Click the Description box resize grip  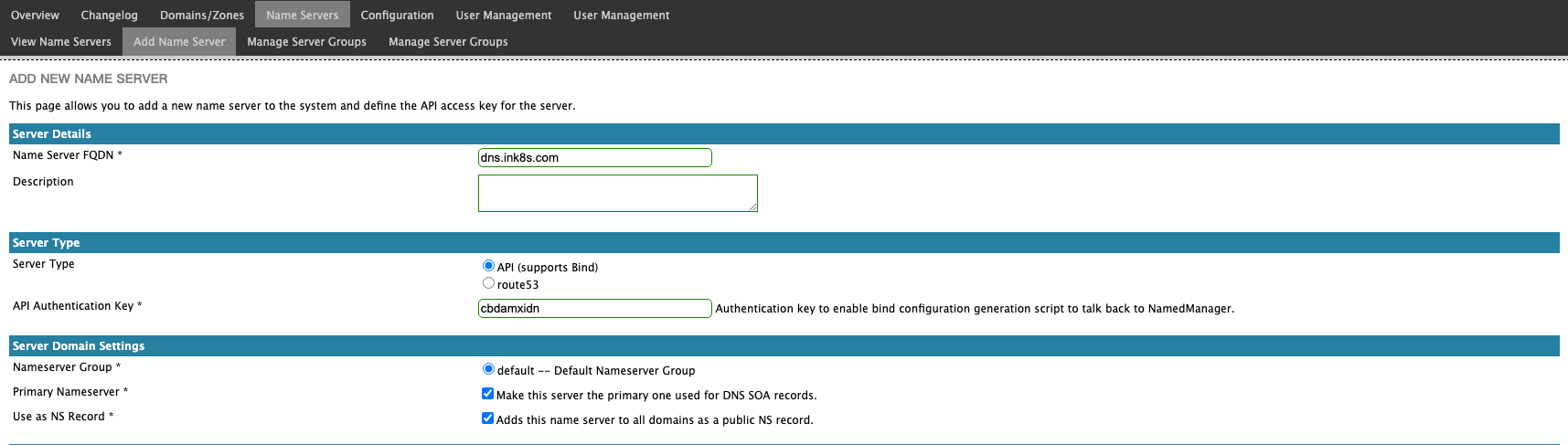click(x=752, y=207)
